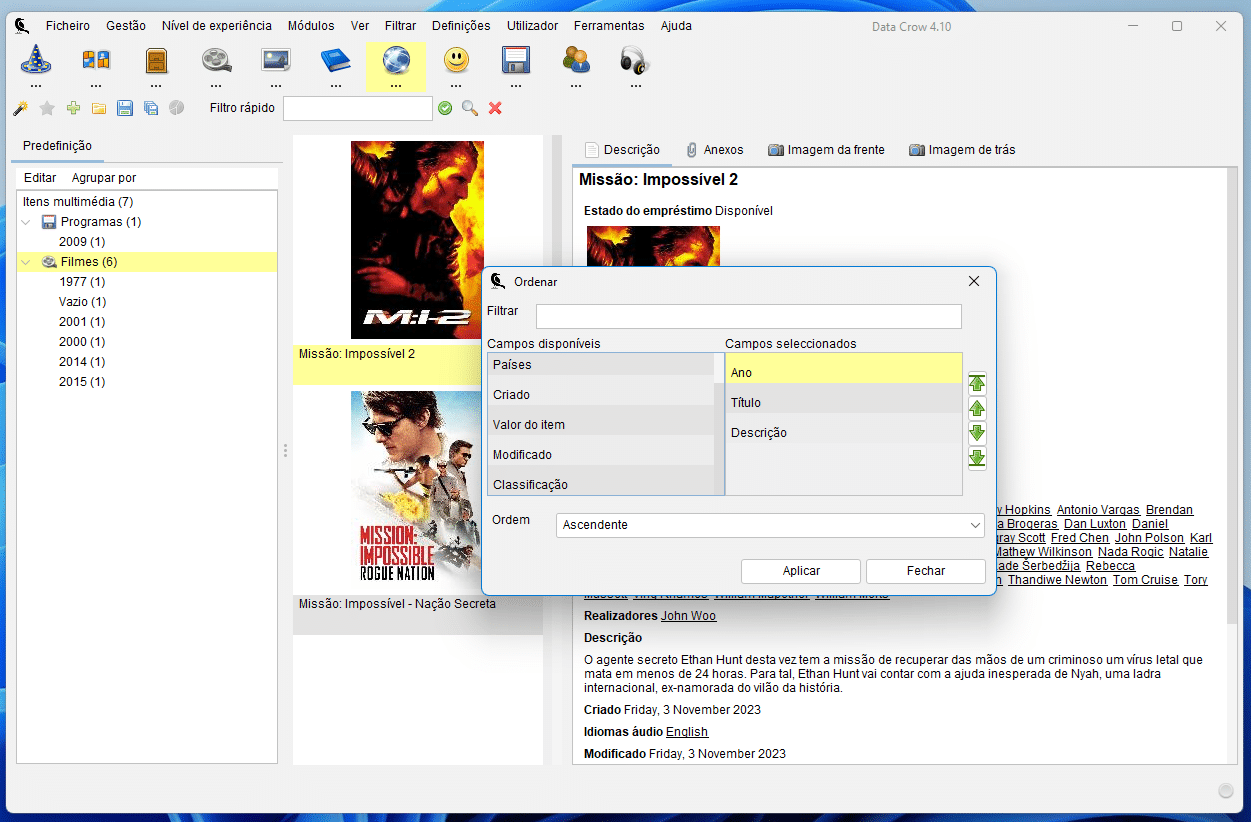Image resolution: width=1251 pixels, height=822 pixels.
Task: Open the smiley face module icon
Action: point(456,61)
